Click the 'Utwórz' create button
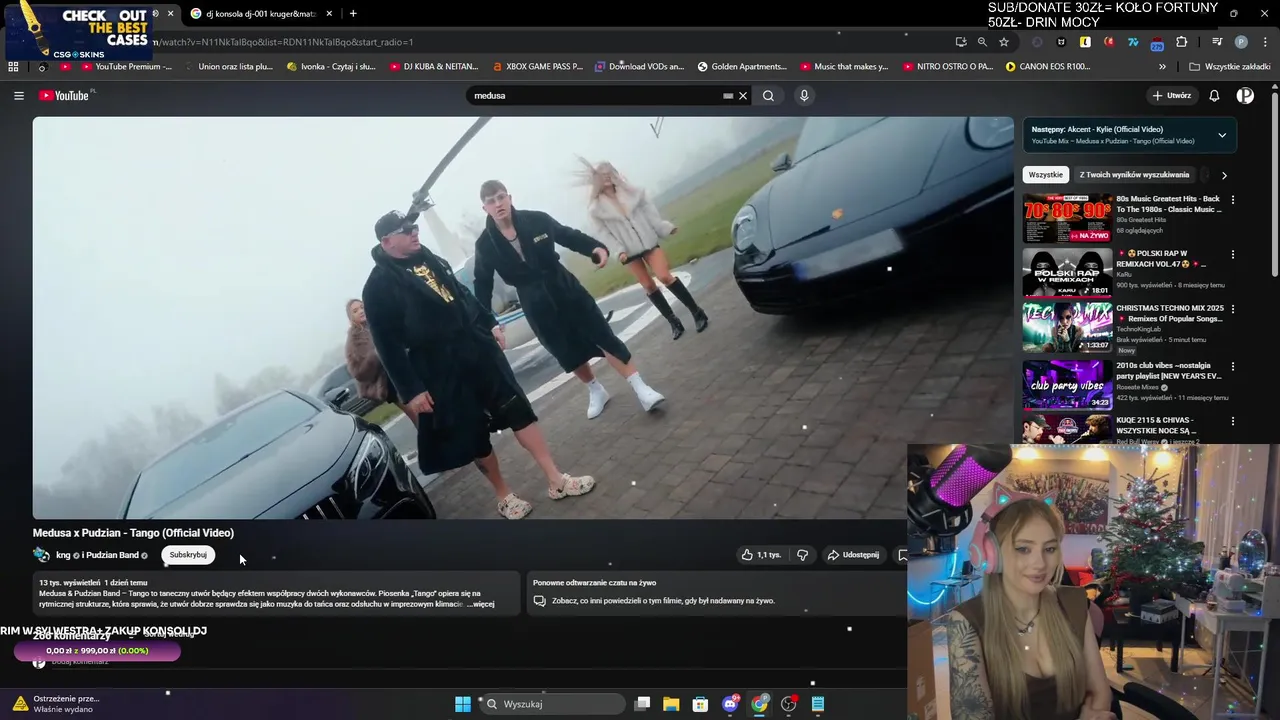Image resolution: width=1280 pixels, height=720 pixels. [1172, 96]
